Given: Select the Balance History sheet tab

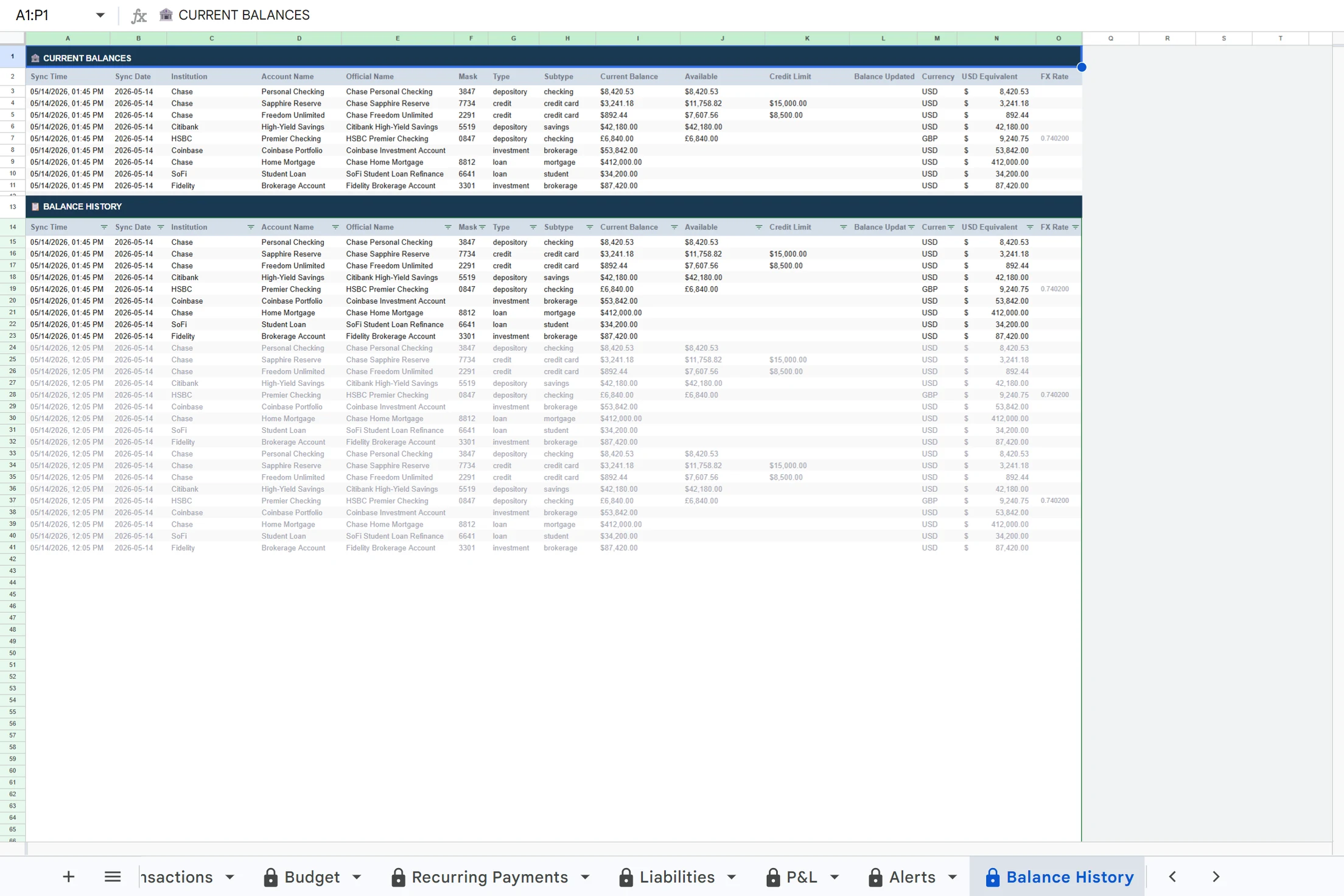Looking at the screenshot, I should pyautogui.click(x=1058, y=877).
